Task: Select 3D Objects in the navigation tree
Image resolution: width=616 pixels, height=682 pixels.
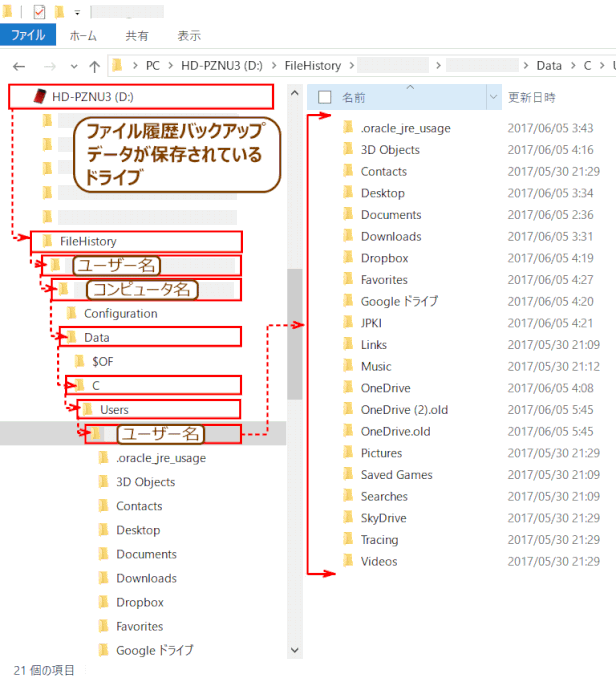Action: 145,482
